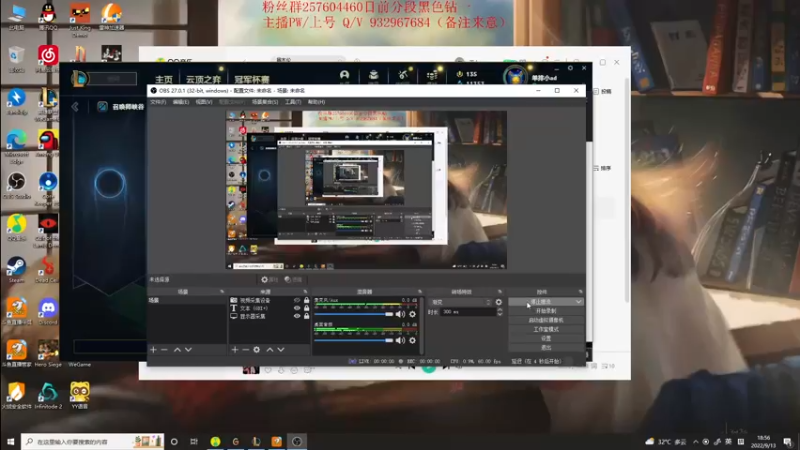Pop out the scenes dock panel

click(222, 292)
